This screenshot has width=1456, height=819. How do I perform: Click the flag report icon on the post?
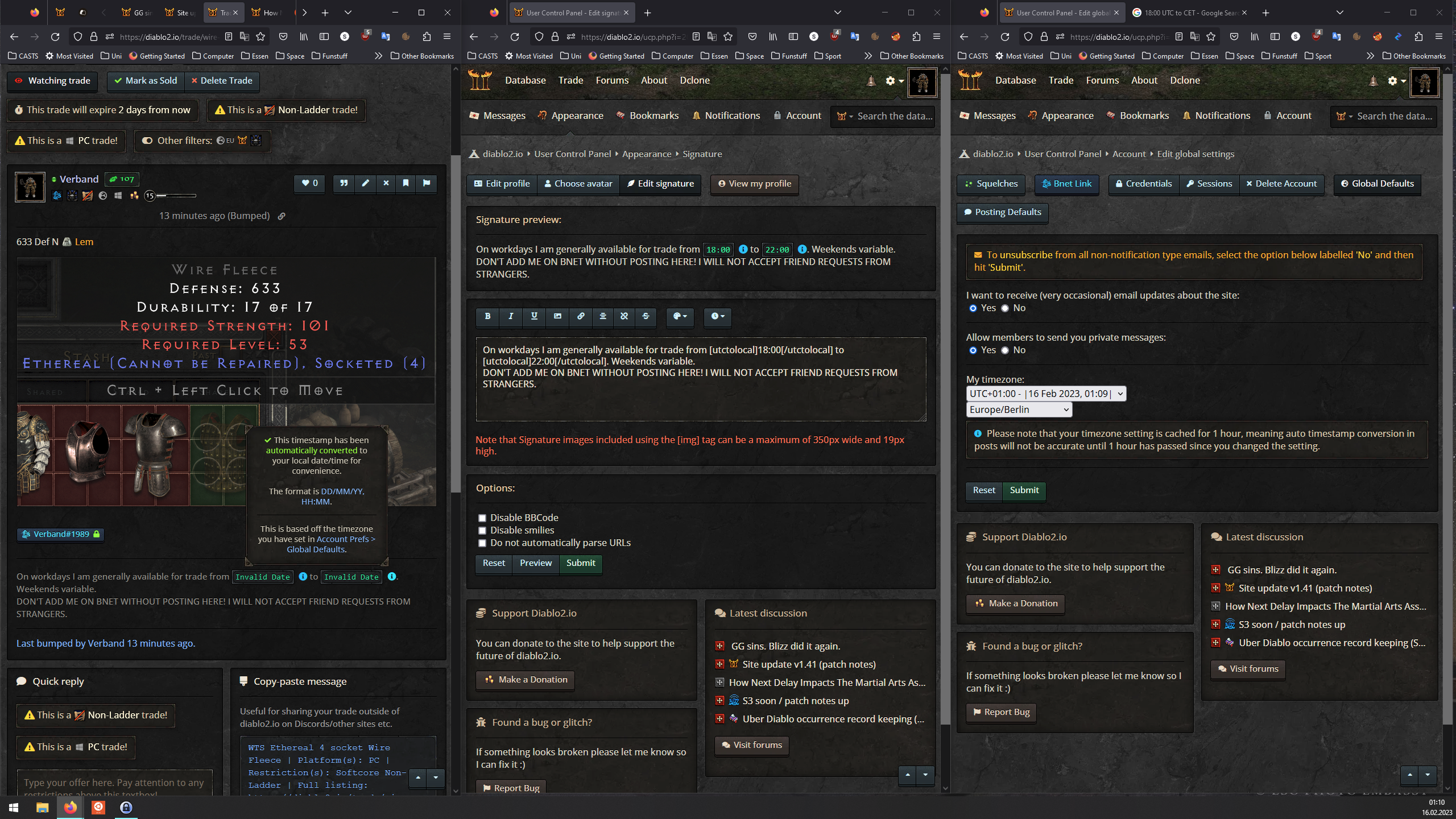click(x=427, y=183)
